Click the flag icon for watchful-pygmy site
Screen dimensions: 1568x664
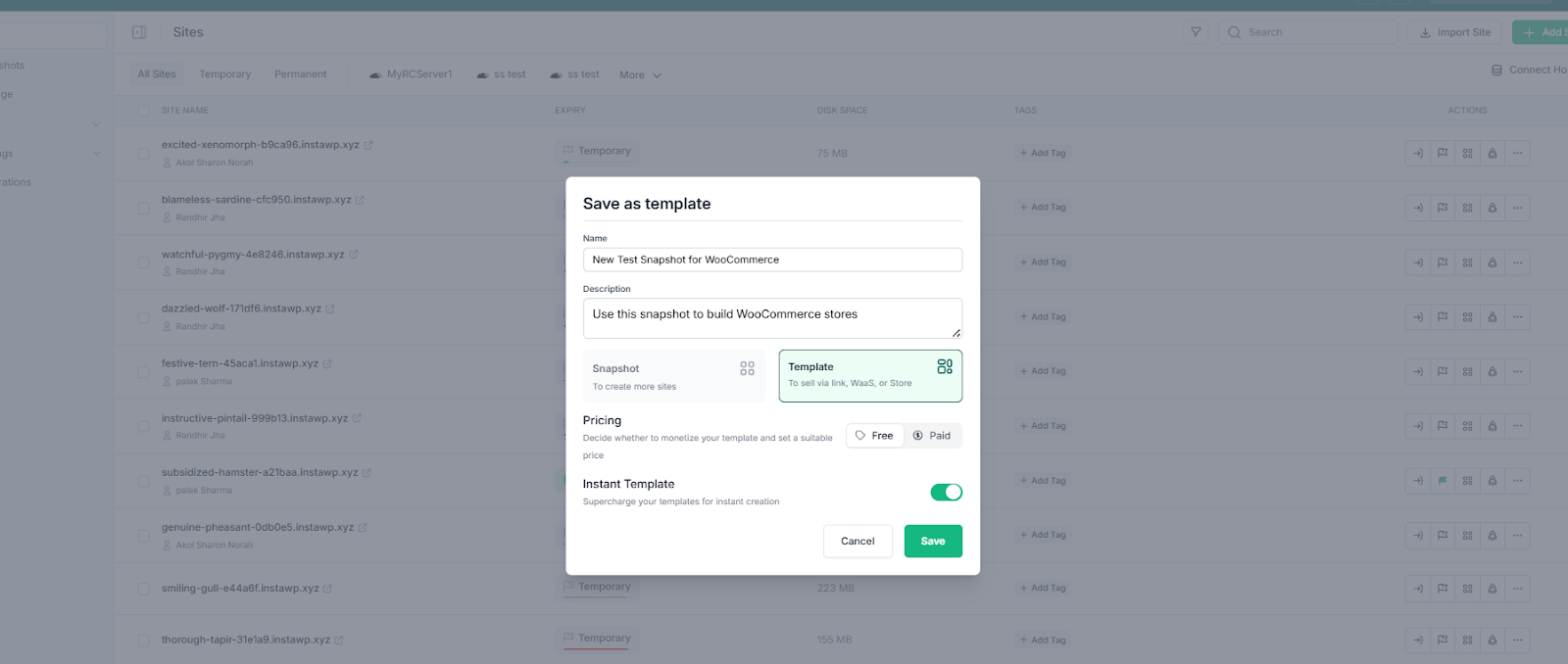pos(1443,262)
